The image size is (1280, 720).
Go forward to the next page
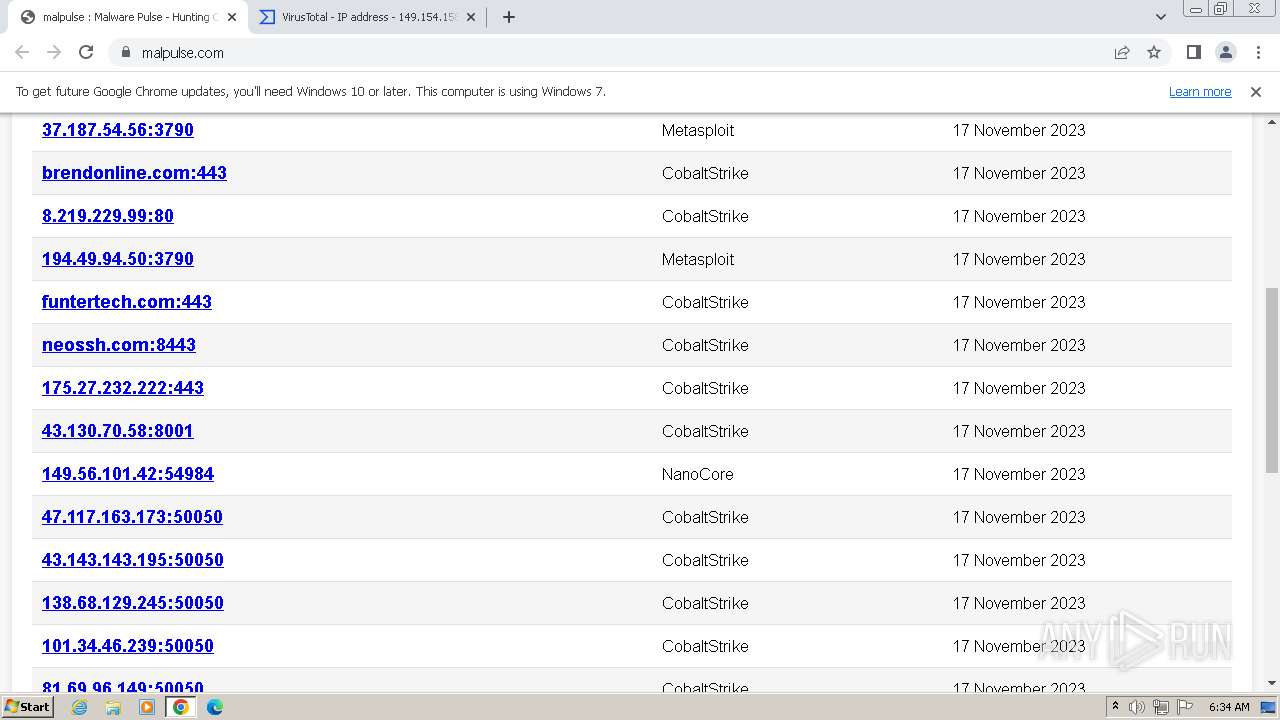tap(54, 52)
